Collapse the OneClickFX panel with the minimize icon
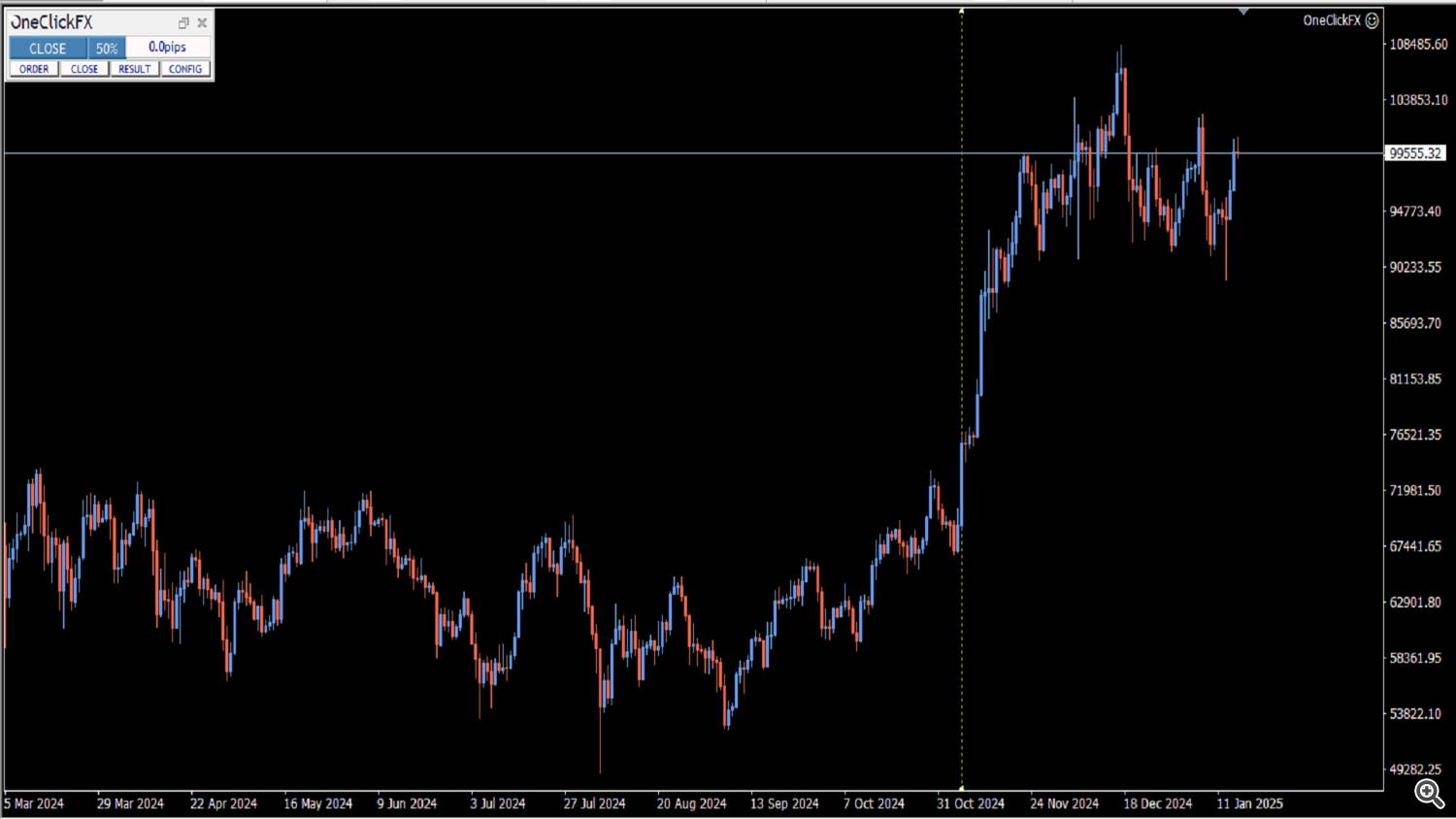The height and width of the screenshot is (819, 1456). pyautogui.click(x=183, y=22)
